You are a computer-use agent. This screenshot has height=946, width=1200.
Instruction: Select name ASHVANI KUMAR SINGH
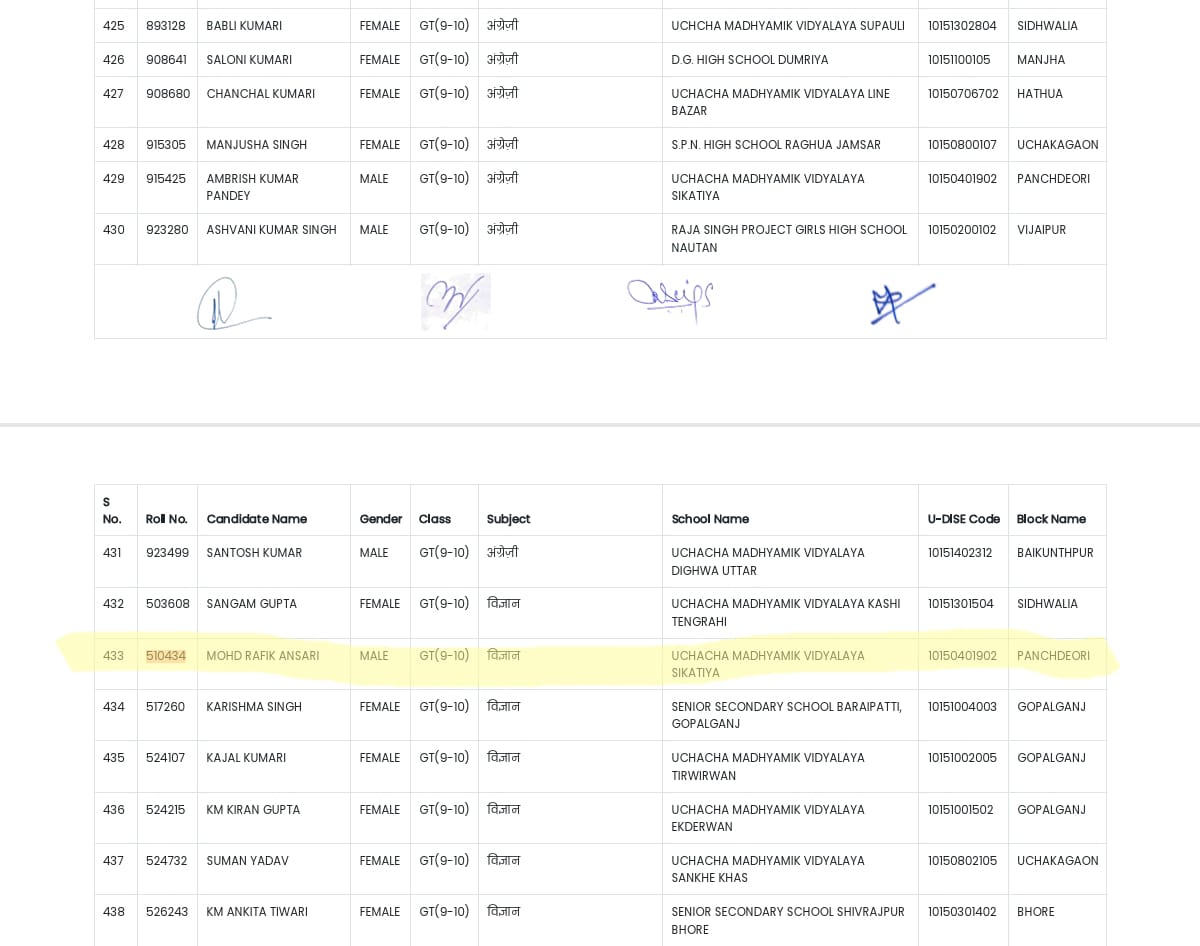(272, 230)
